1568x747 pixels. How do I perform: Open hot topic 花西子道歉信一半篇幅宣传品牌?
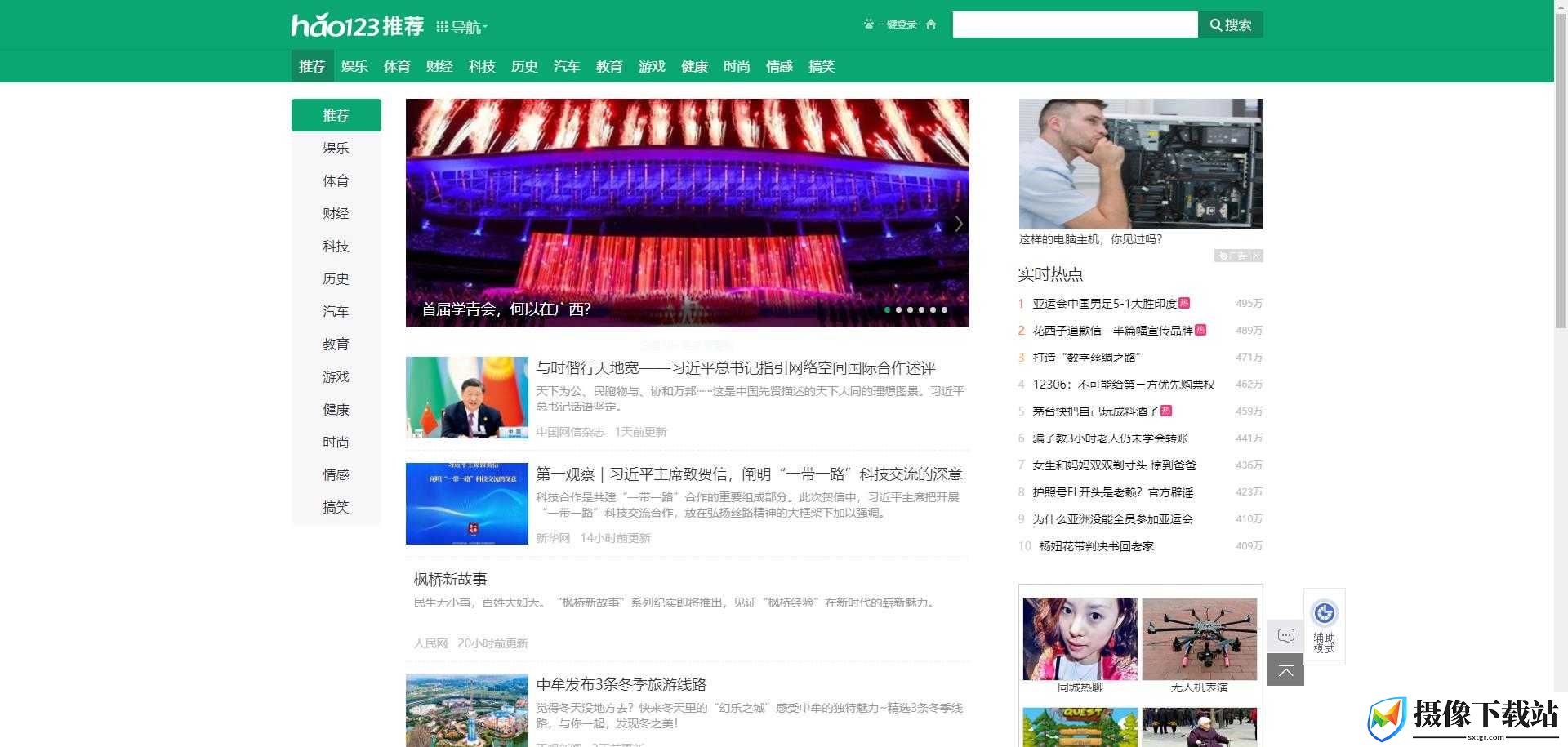1112,331
